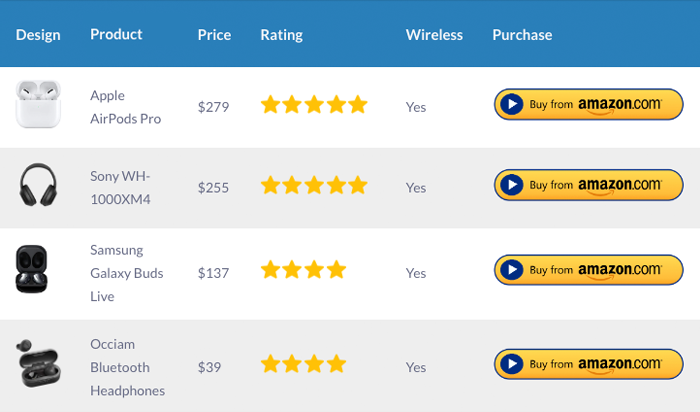
Task: Buy Sony WH-1000XM4 from Amazon
Action: point(588,185)
